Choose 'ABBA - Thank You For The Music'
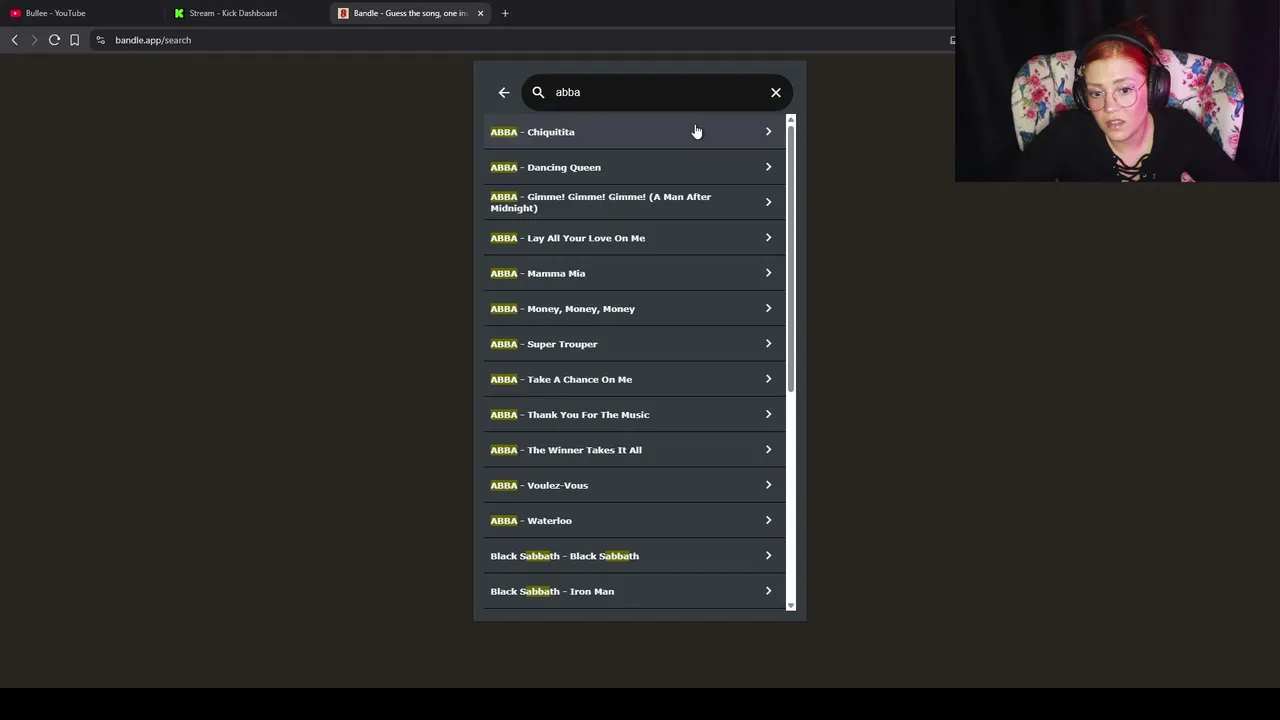The image size is (1280, 720). [634, 414]
